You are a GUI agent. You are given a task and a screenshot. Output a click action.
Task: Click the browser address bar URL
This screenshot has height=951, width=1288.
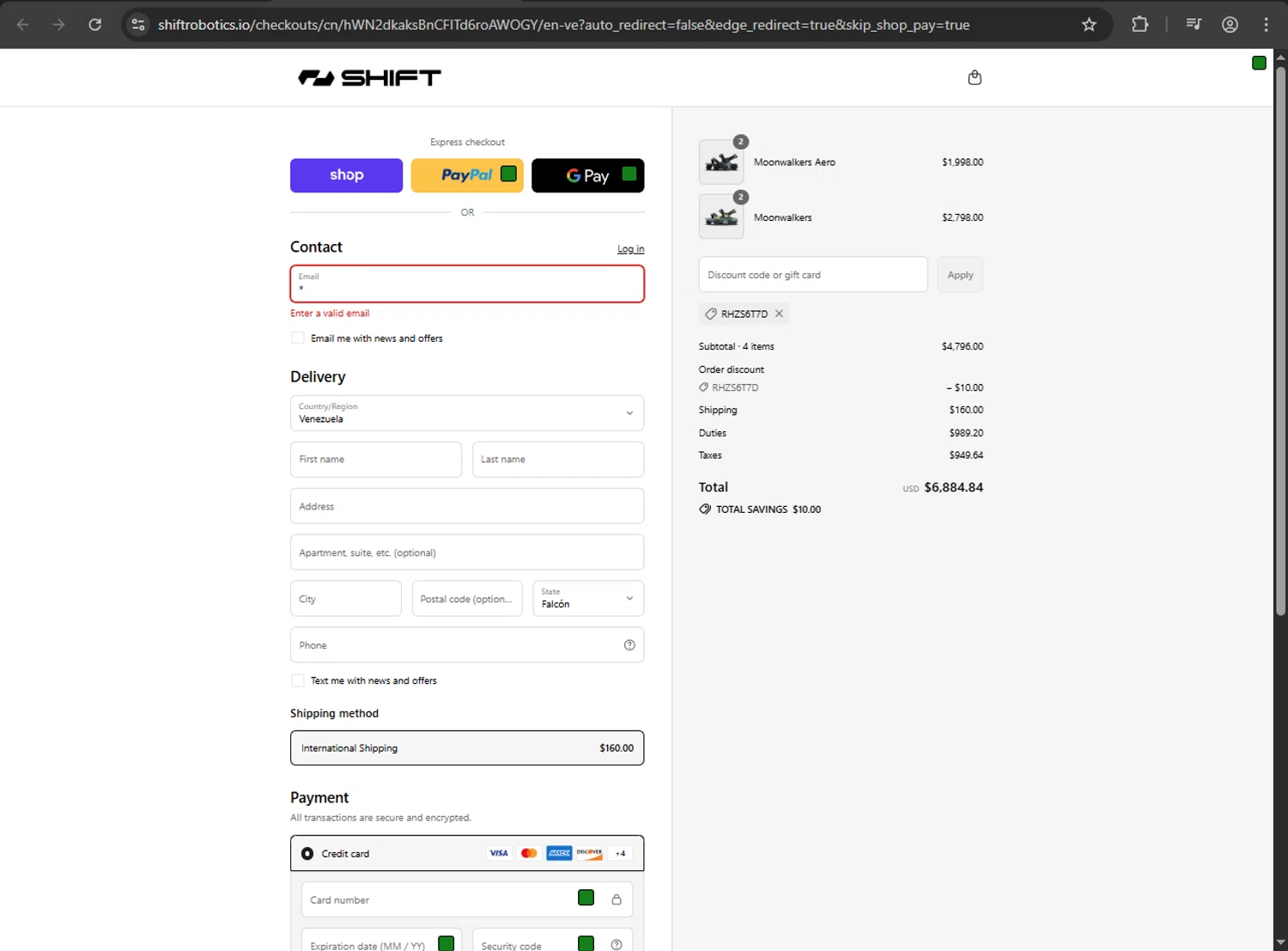563,25
